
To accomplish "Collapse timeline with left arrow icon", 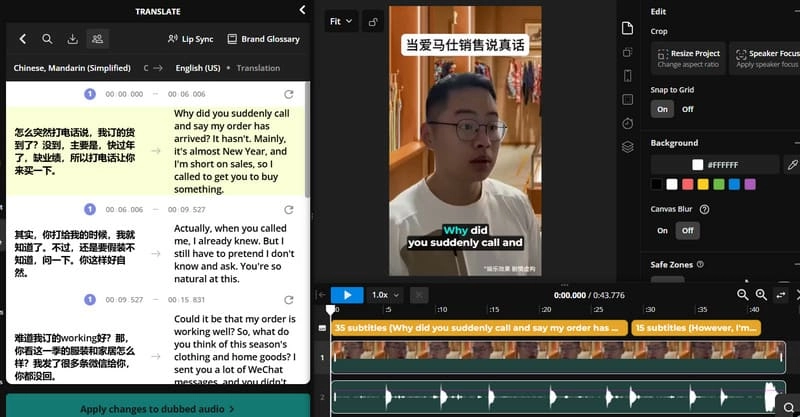I will point(321,295).
